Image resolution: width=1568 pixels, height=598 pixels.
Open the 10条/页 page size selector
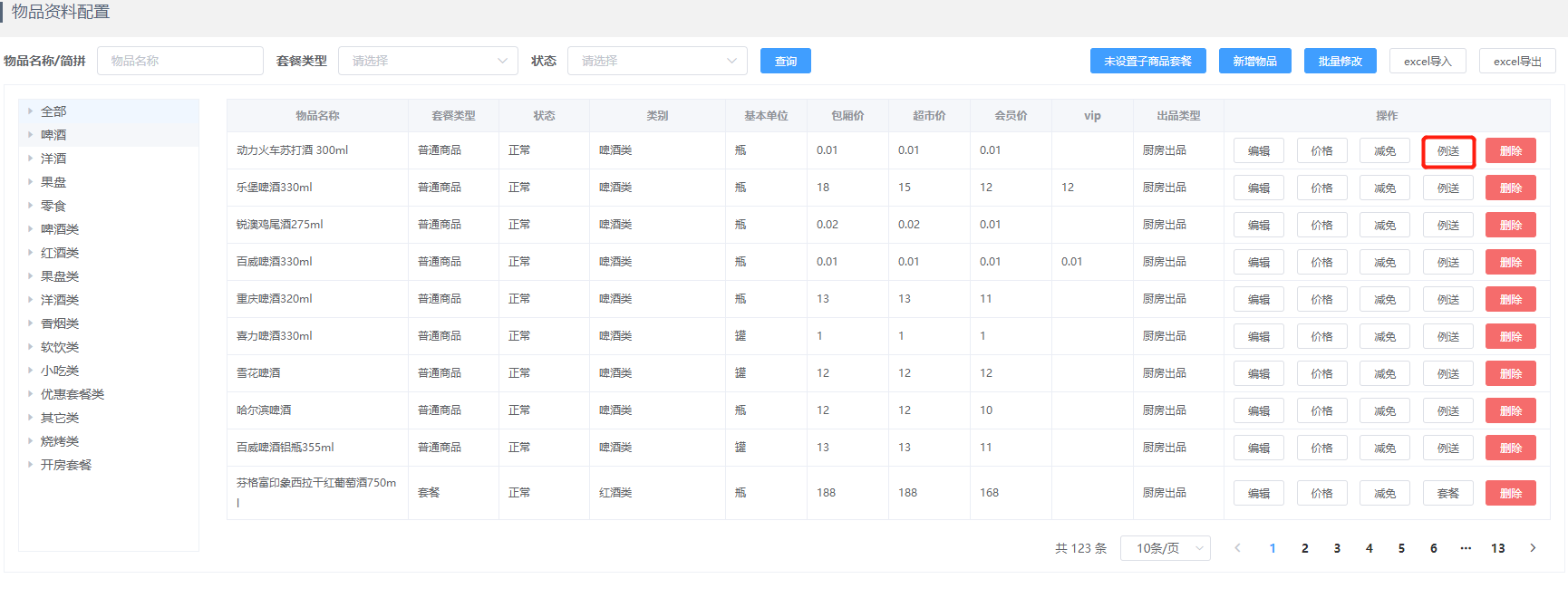pos(1166,548)
